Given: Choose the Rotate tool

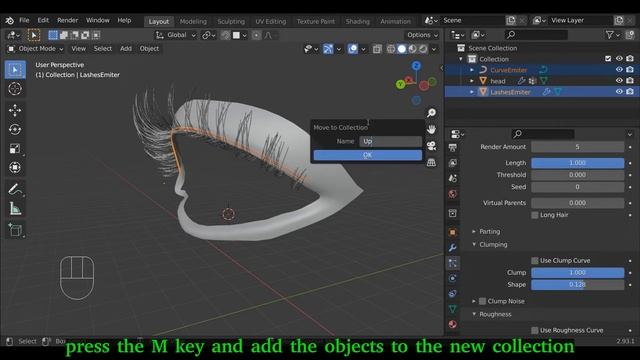Looking at the screenshot, I should tap(15, 129).
